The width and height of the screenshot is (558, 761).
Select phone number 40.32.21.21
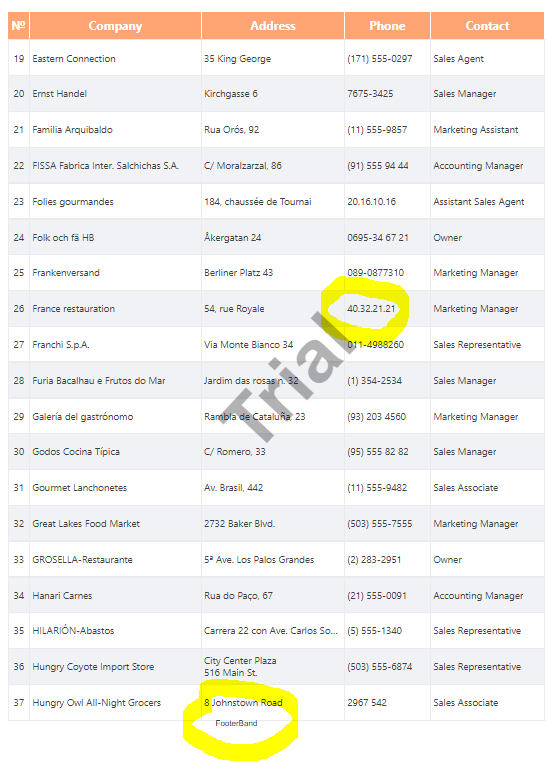pos(371,309)
